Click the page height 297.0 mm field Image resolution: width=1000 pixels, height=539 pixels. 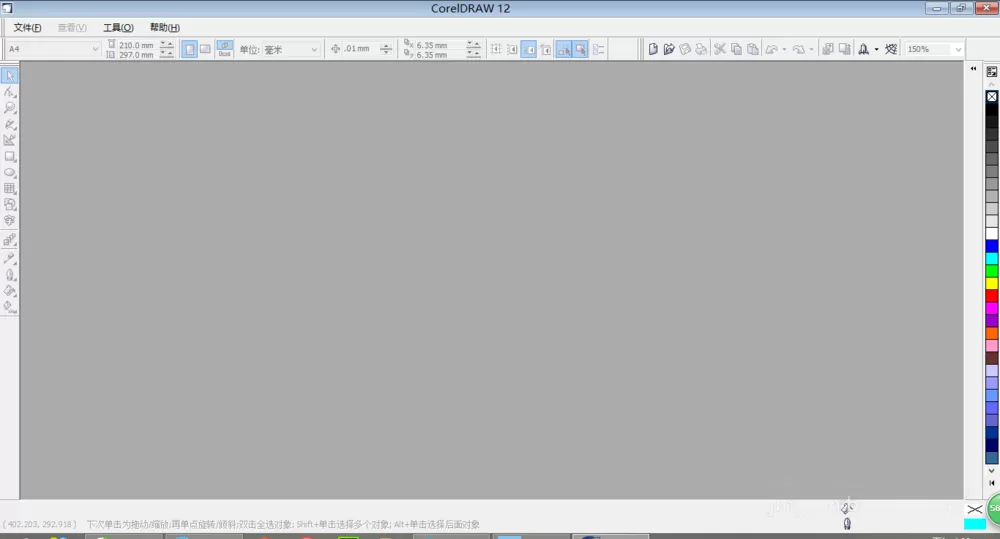(x=137, y=54)
